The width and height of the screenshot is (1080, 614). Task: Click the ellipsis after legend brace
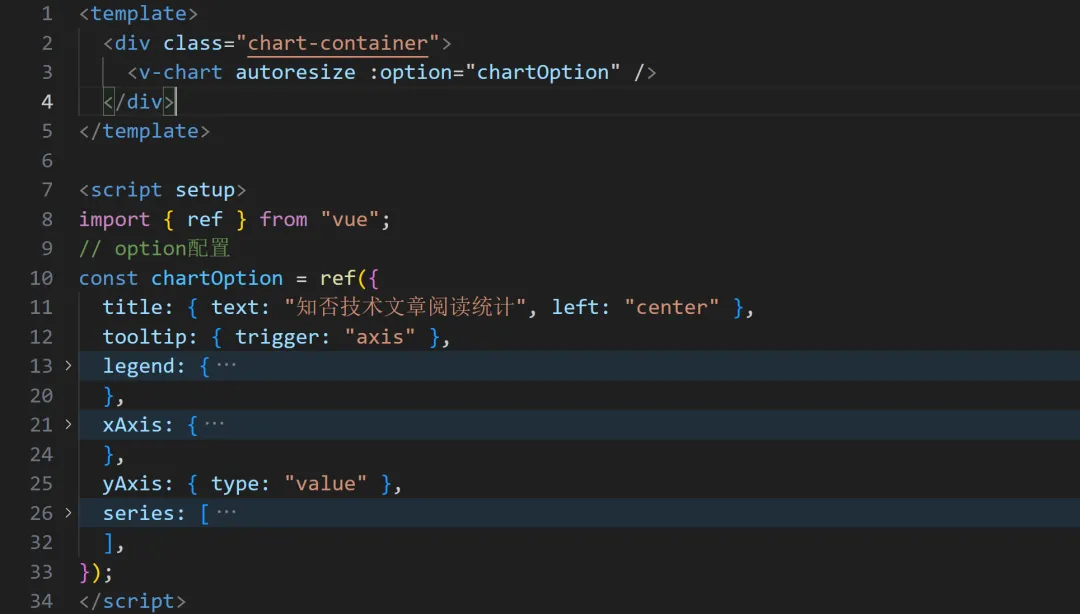(226, 366)
